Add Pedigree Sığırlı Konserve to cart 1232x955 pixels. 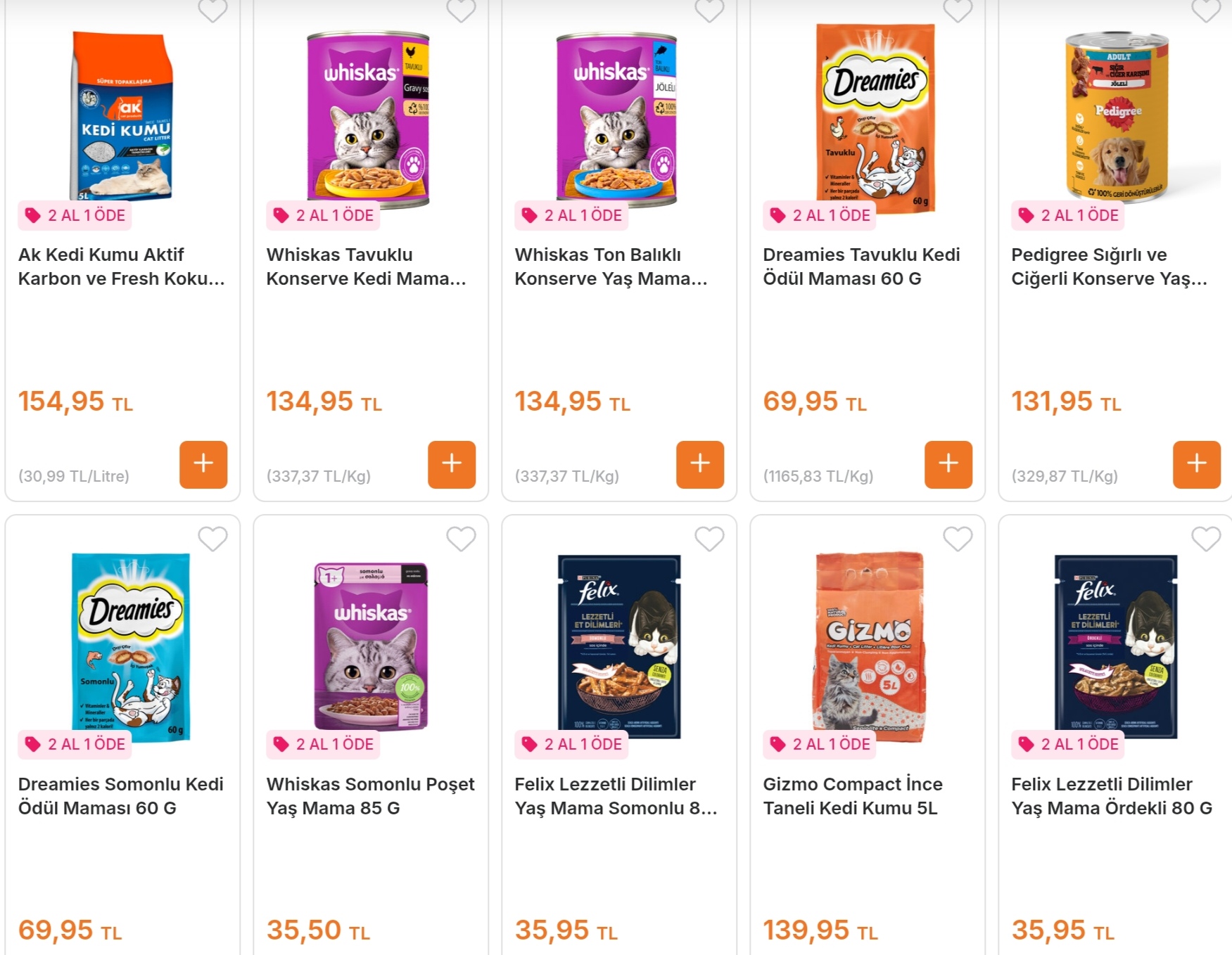(1196, 464)
